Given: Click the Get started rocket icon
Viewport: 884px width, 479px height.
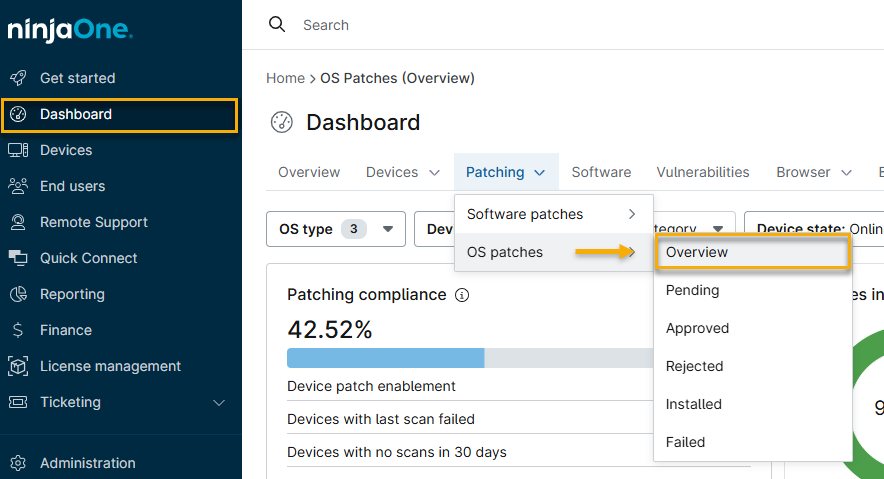Looking at the screenshot, I should [x=18, y=78].
